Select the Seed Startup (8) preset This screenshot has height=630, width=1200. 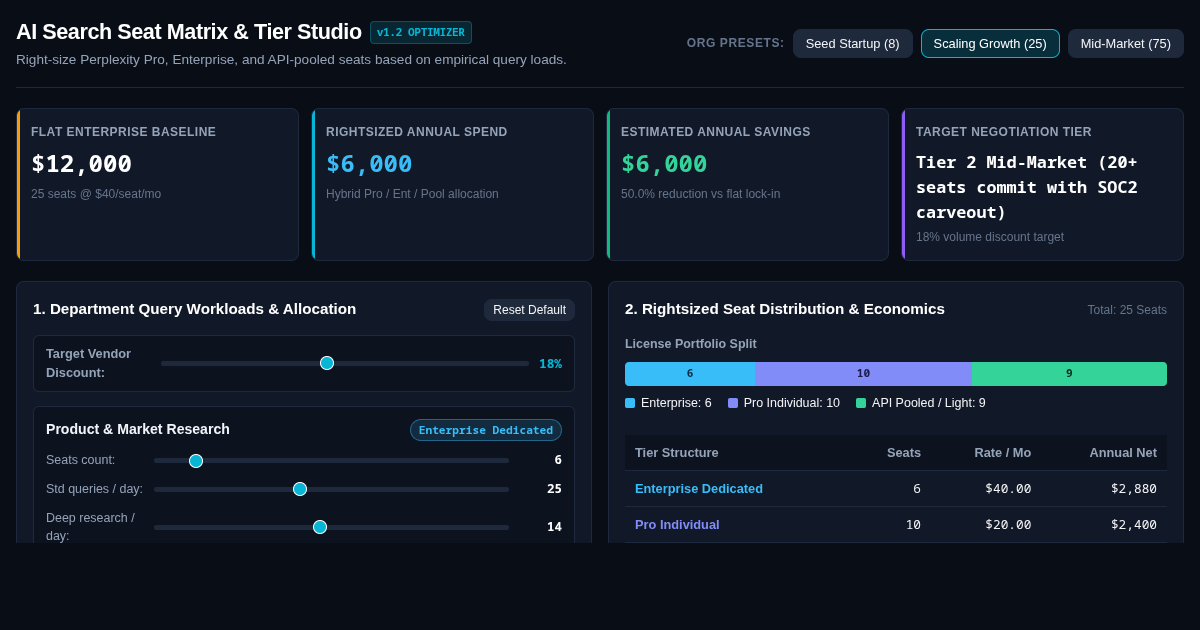click(x=852, y=43)
